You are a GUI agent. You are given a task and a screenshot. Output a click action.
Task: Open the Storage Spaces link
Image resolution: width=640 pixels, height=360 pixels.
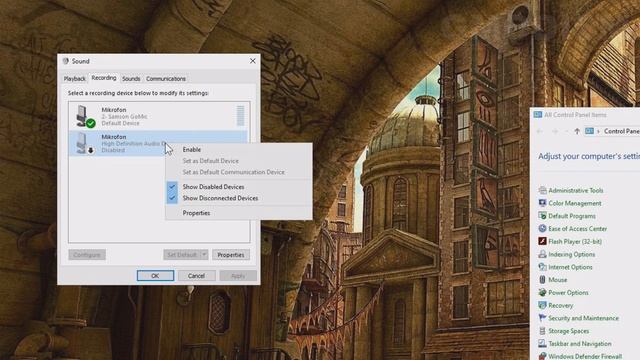pyautogui.click(x=569, y=331)
